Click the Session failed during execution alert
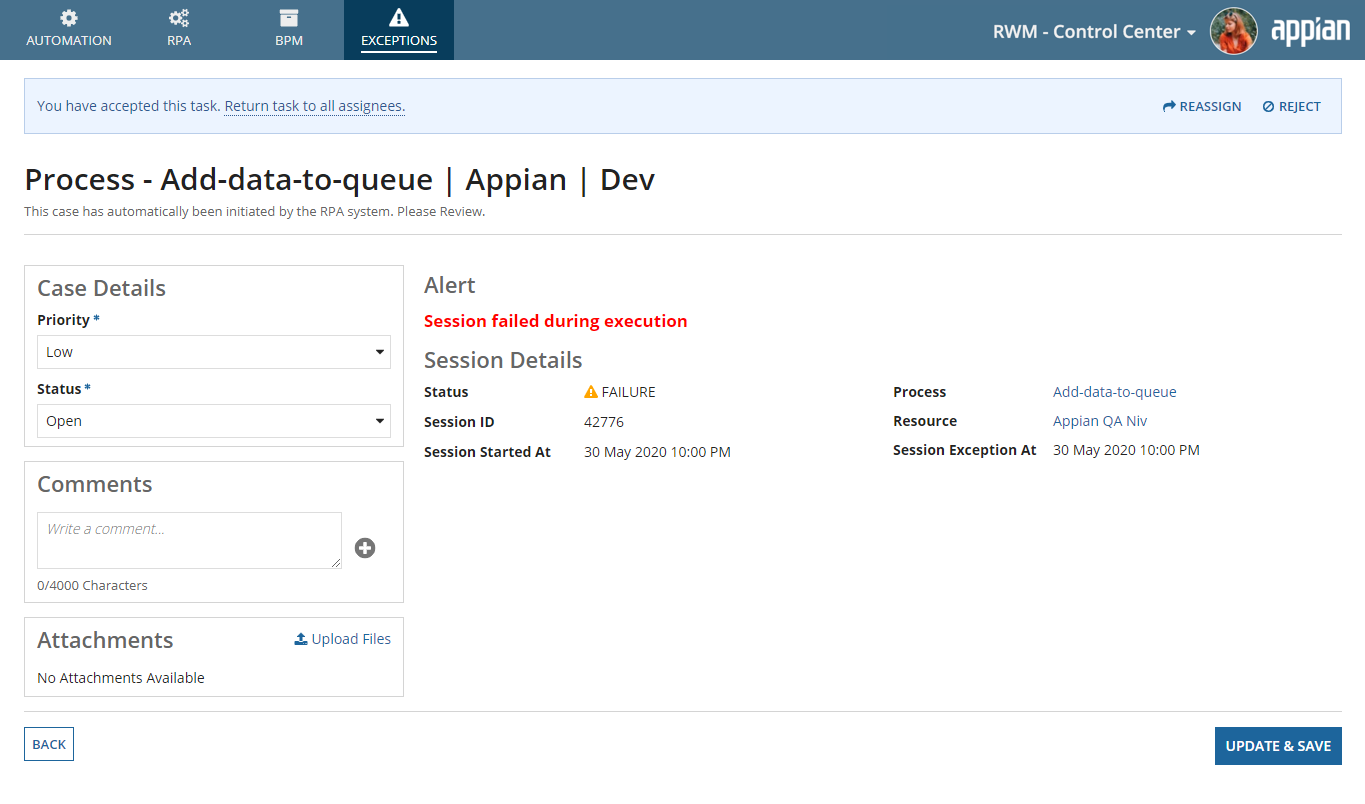The image size is (1365, 804). point(556,321)
